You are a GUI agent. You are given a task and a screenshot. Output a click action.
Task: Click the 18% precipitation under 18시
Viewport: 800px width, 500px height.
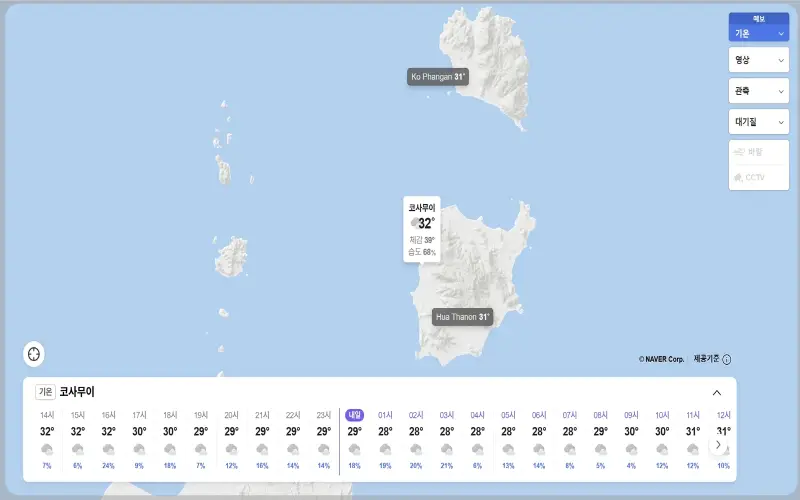click(x=170, y=466)
